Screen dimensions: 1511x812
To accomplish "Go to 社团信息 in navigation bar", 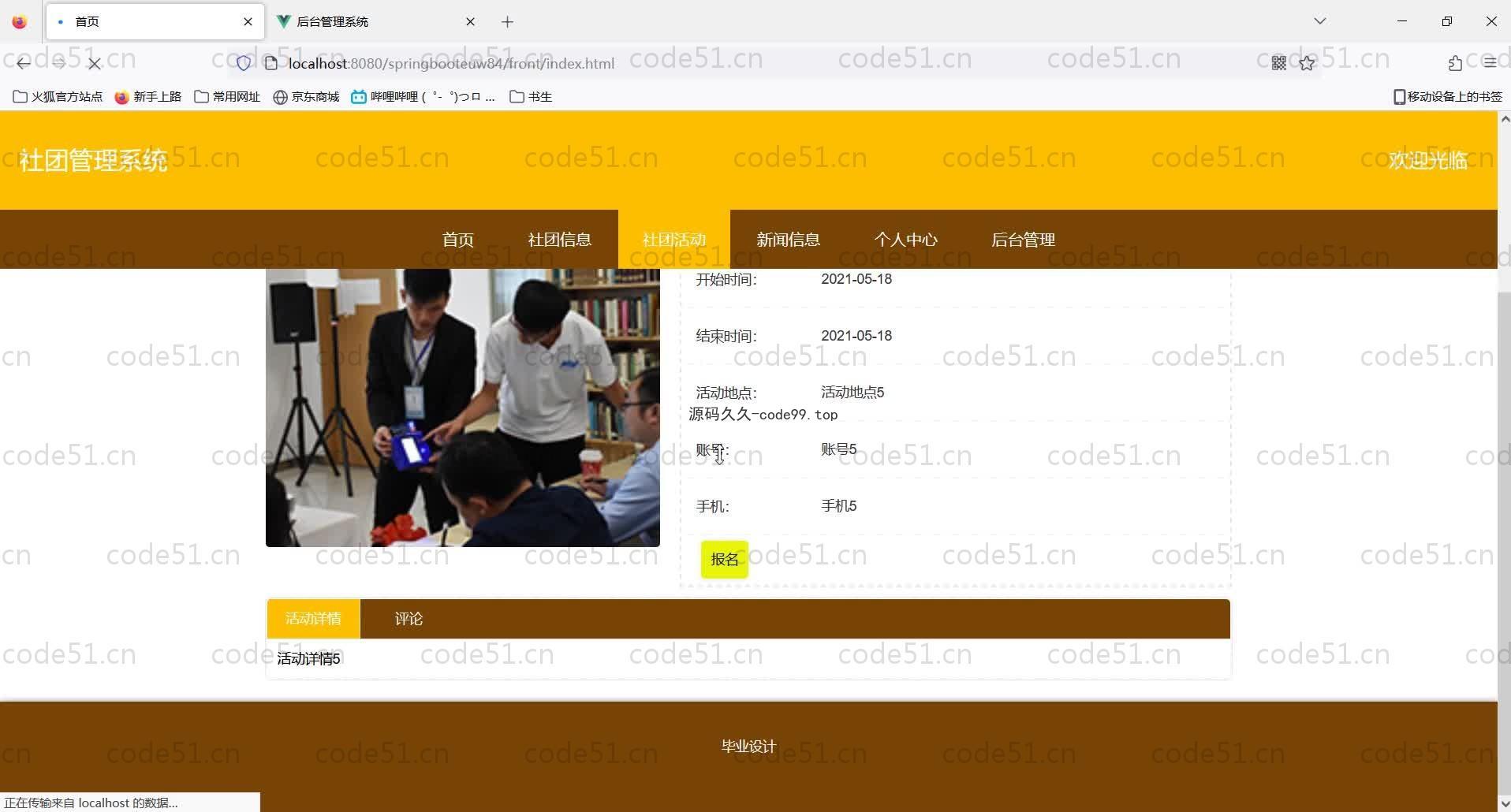I will click(559, 240).
